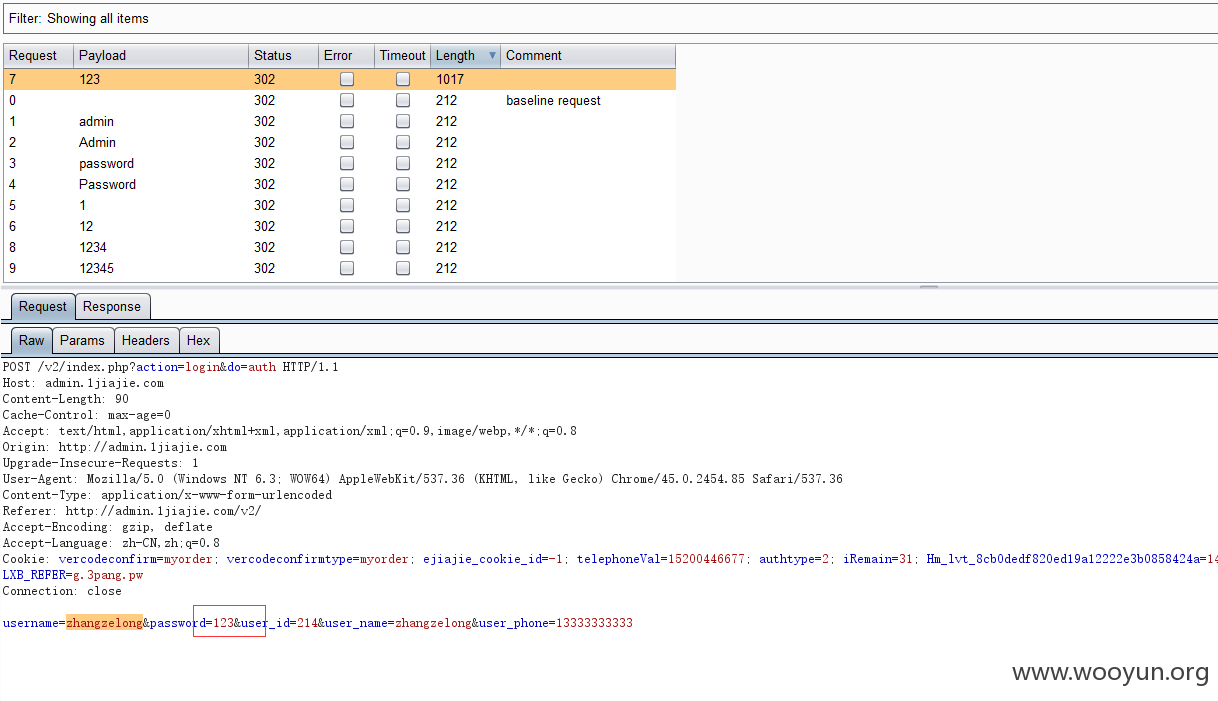Click the Referer header line

[132, 511]
